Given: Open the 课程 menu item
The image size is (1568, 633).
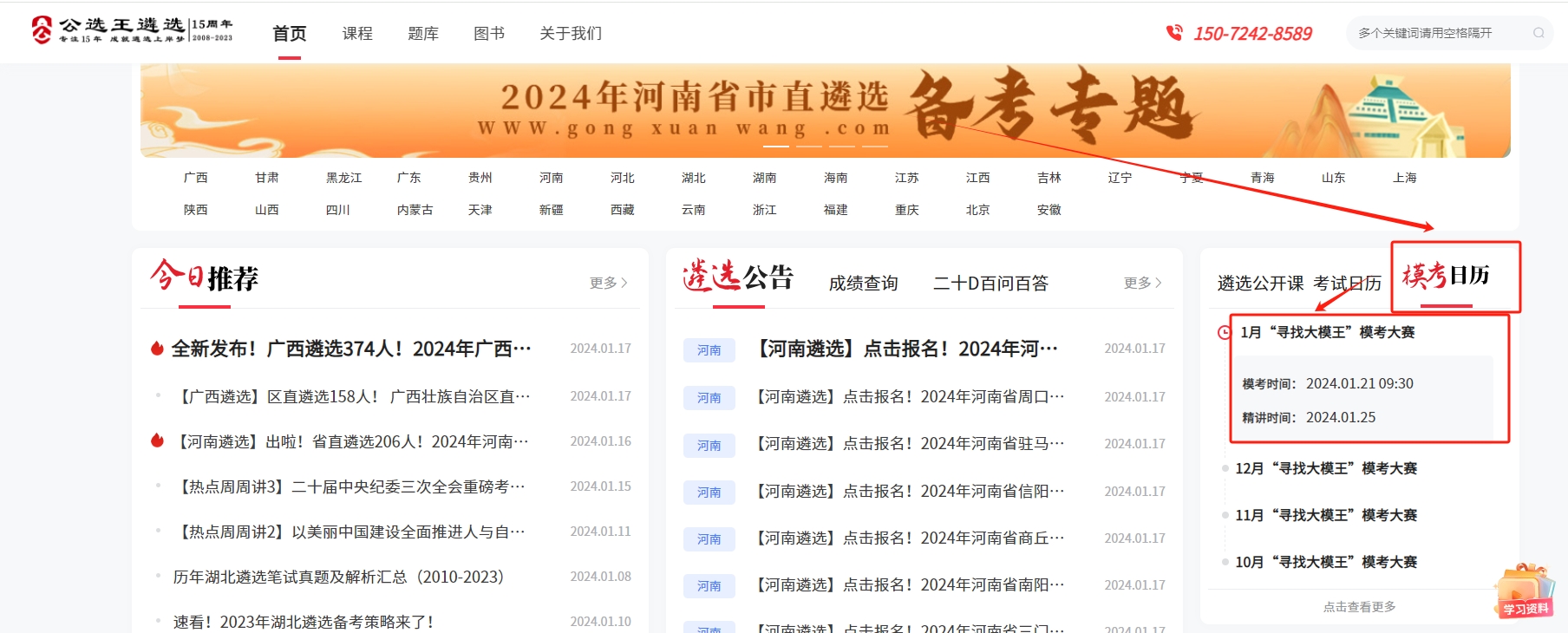Looking at the screenshot, I should 357,33.
